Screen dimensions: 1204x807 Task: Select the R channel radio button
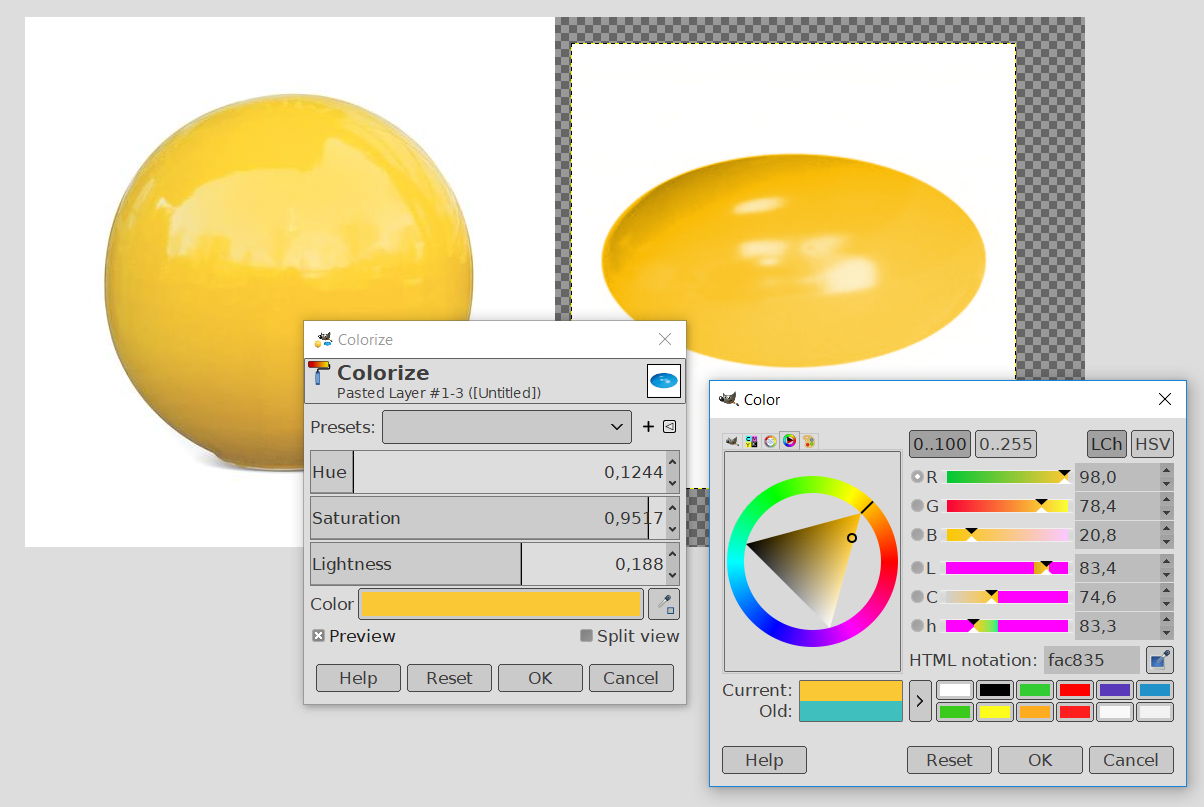click(x=917, y=477)
